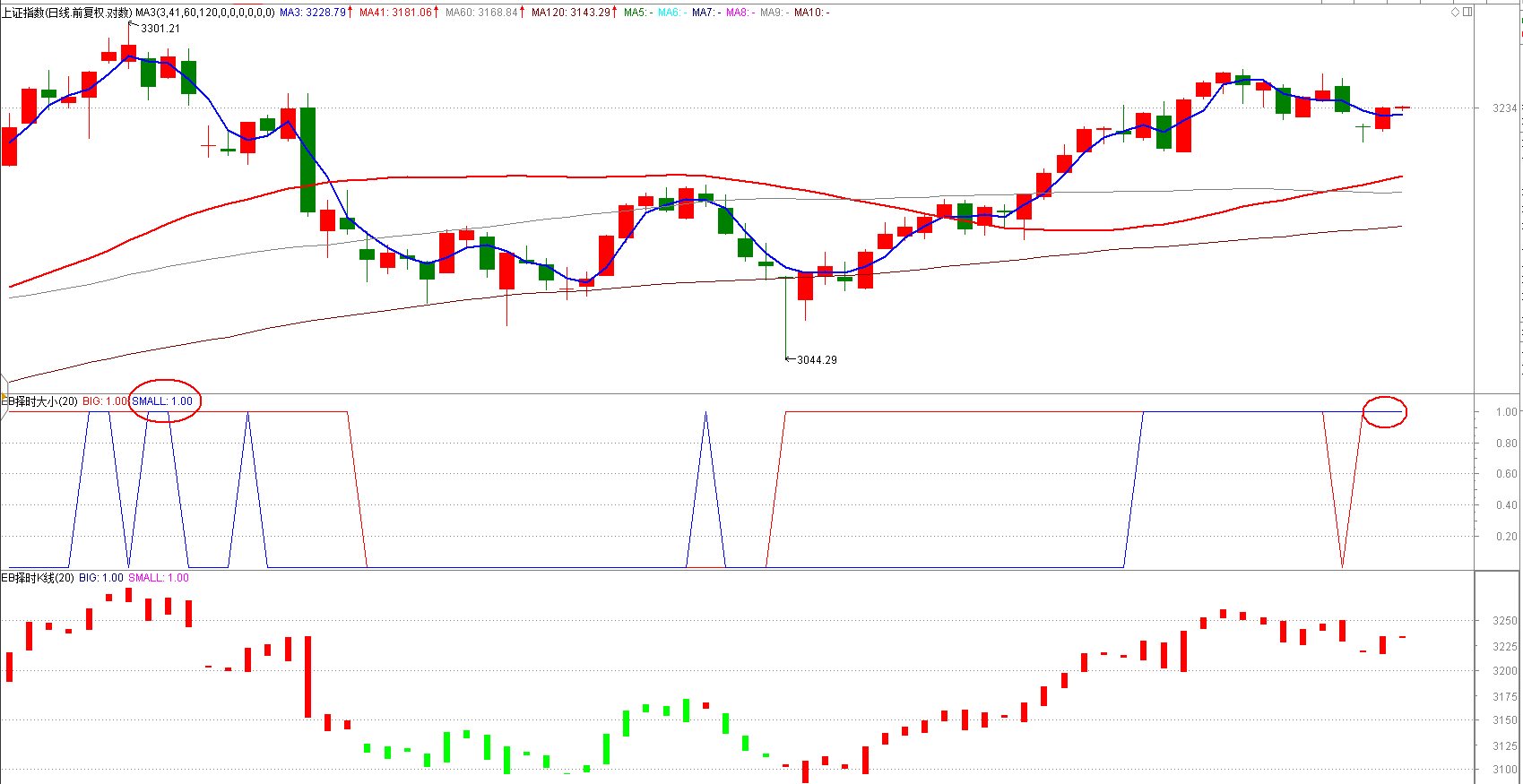Open the EB择时大小(20) indicator title
The image size is (1523, 784).
39,401
